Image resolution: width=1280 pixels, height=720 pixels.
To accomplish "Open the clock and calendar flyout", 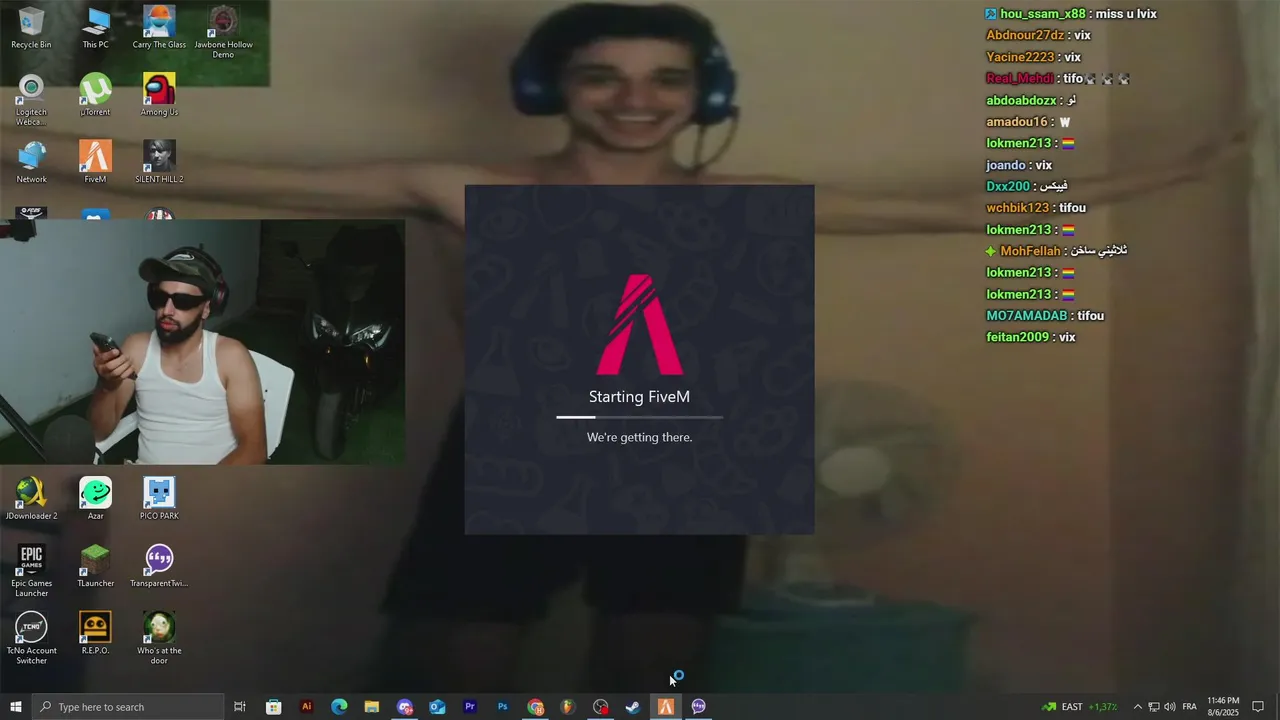I will (x=1223, y=707).
